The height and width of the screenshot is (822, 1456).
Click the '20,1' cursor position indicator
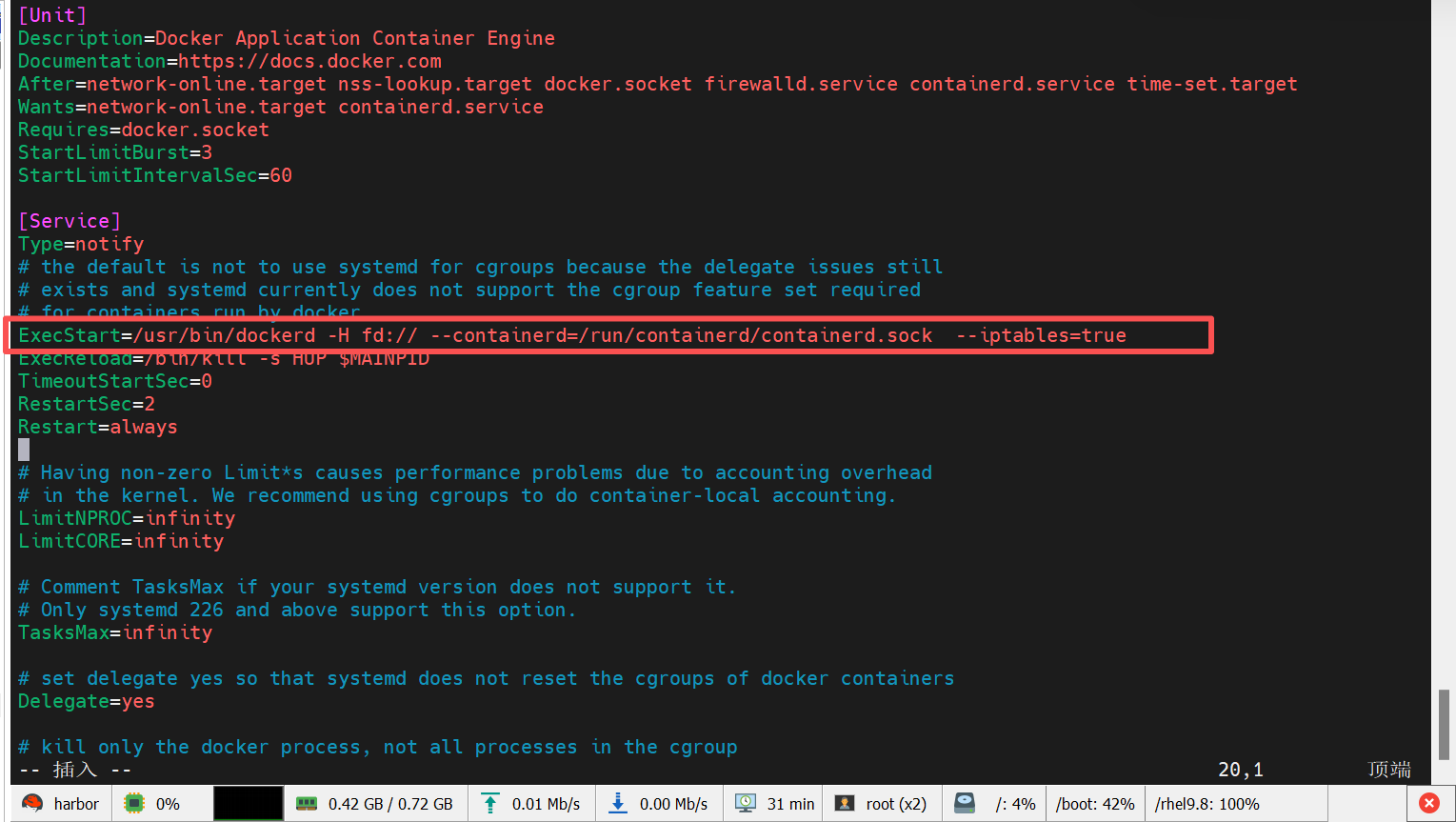coord(1241,770)
